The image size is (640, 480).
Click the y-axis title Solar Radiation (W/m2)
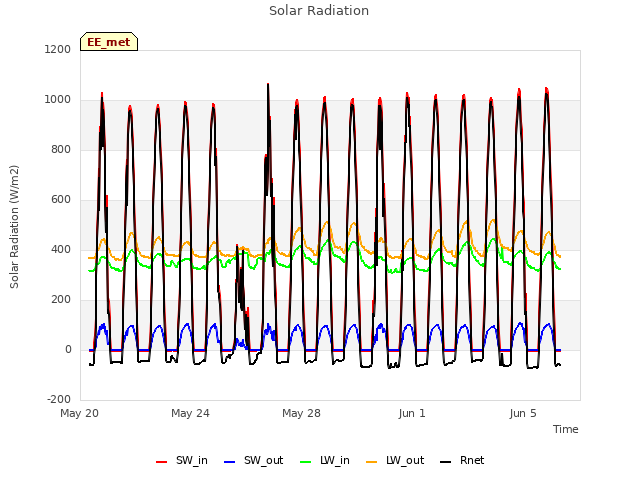(14, 227)
